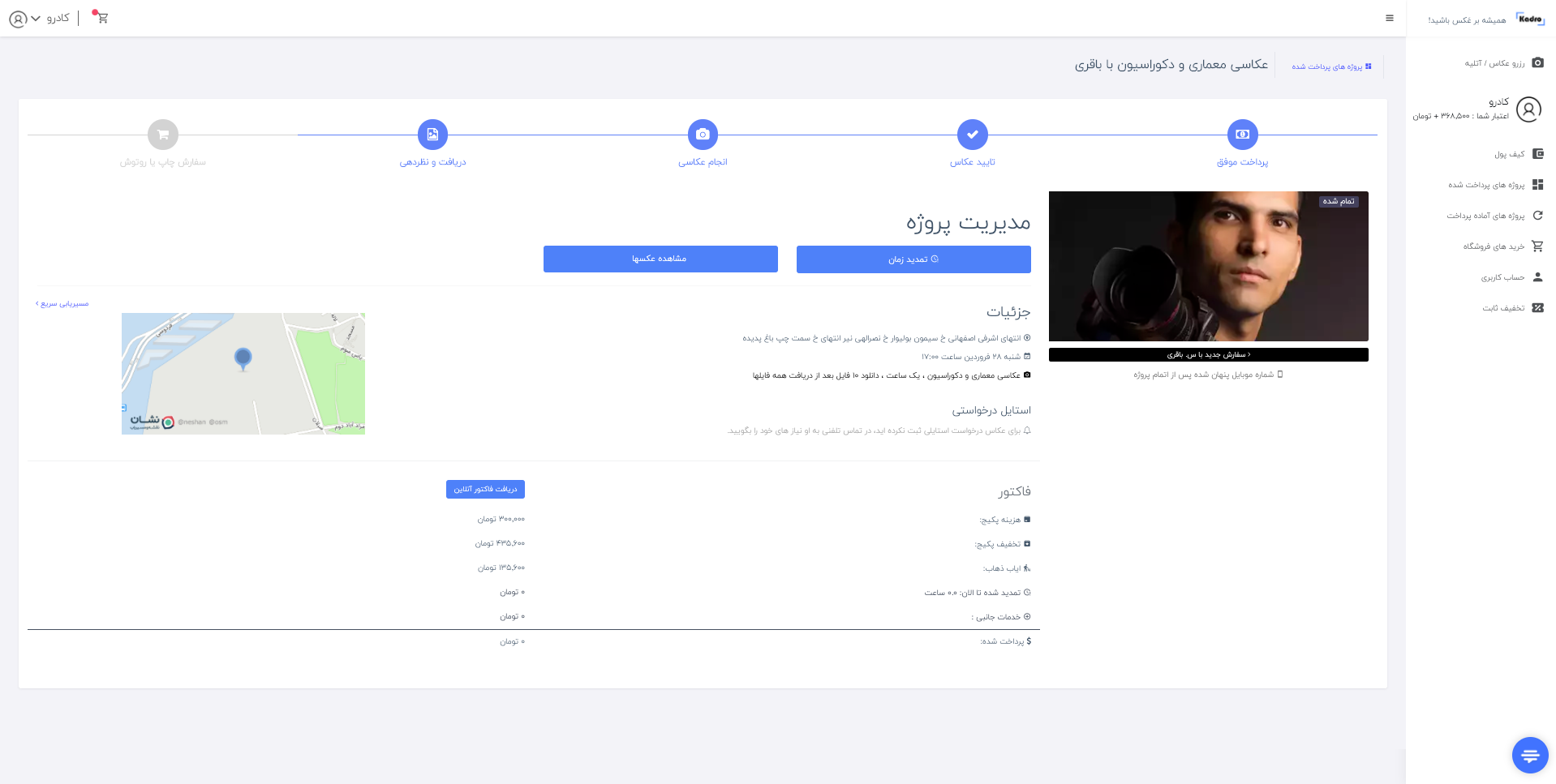Click the تمدید زمان button
1556x784 pixels.
[913, 259]
